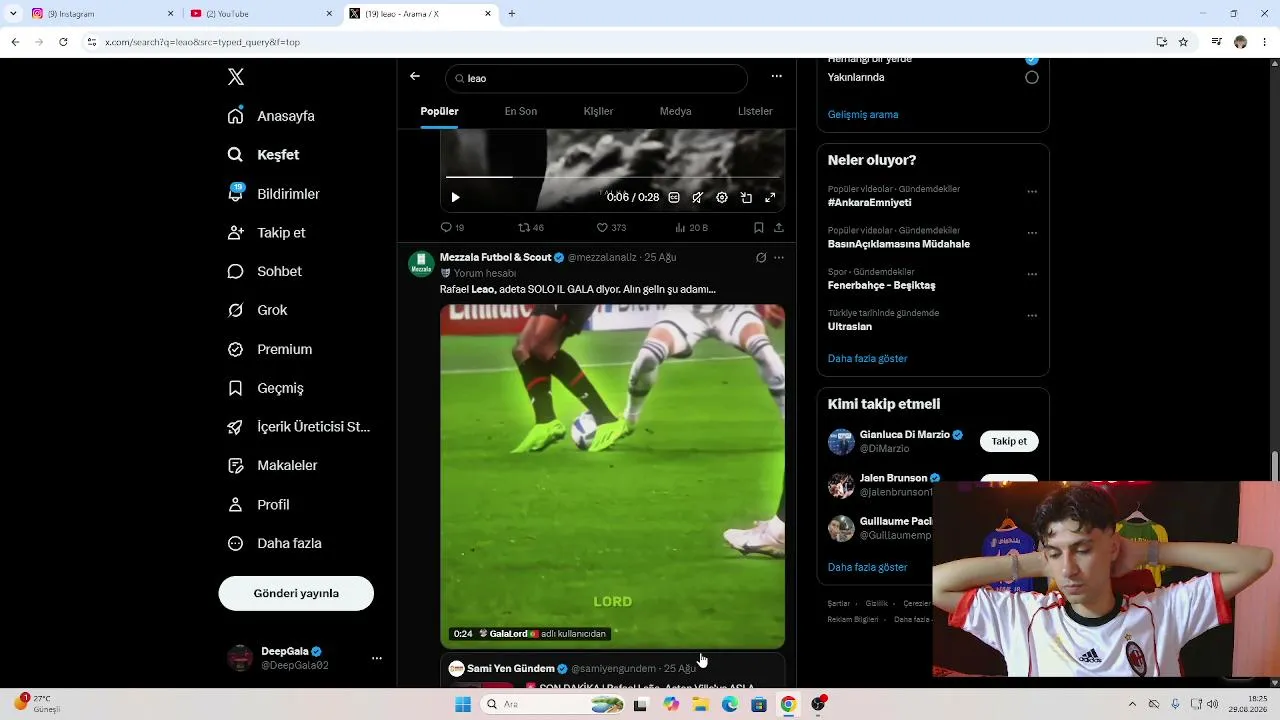Open more options for Fenerbahçe - Beşiktaş trend
Image resolution: width=1280 pixels, height=720 pixels.
tap(1032, 274)
